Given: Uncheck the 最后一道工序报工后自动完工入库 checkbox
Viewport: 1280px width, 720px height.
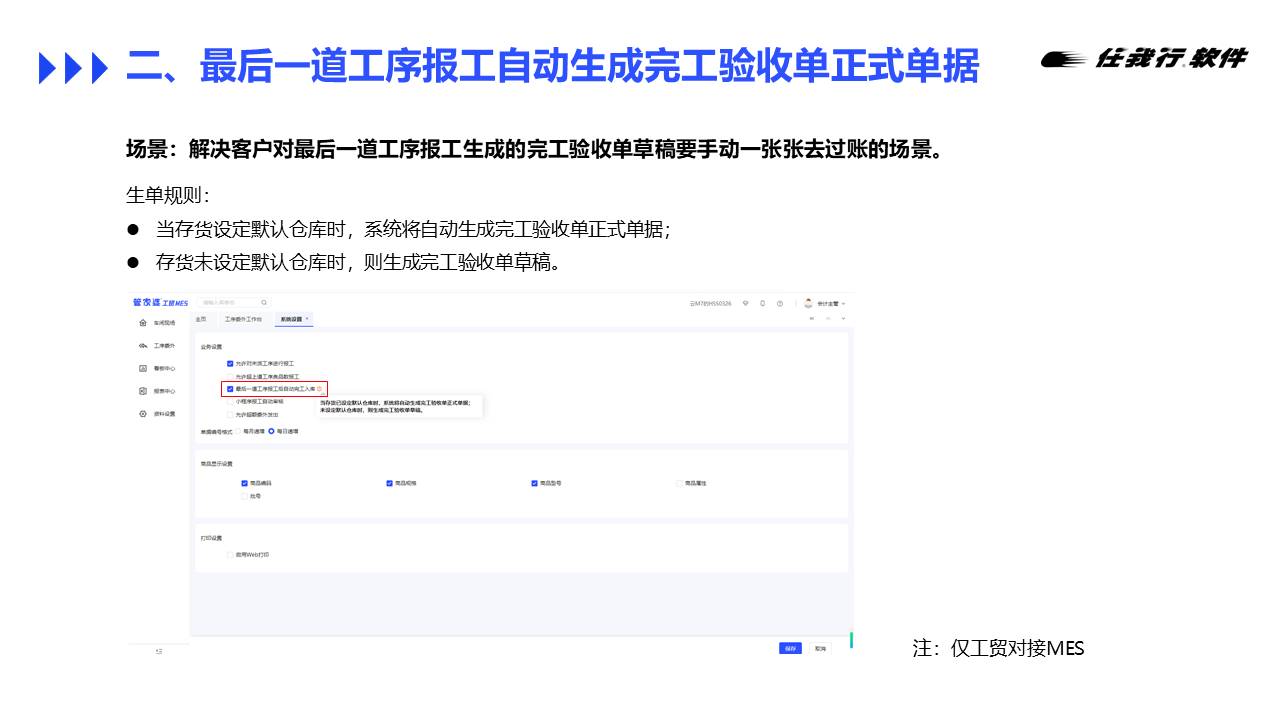Looking at the screenshot, I should (230, 388).
